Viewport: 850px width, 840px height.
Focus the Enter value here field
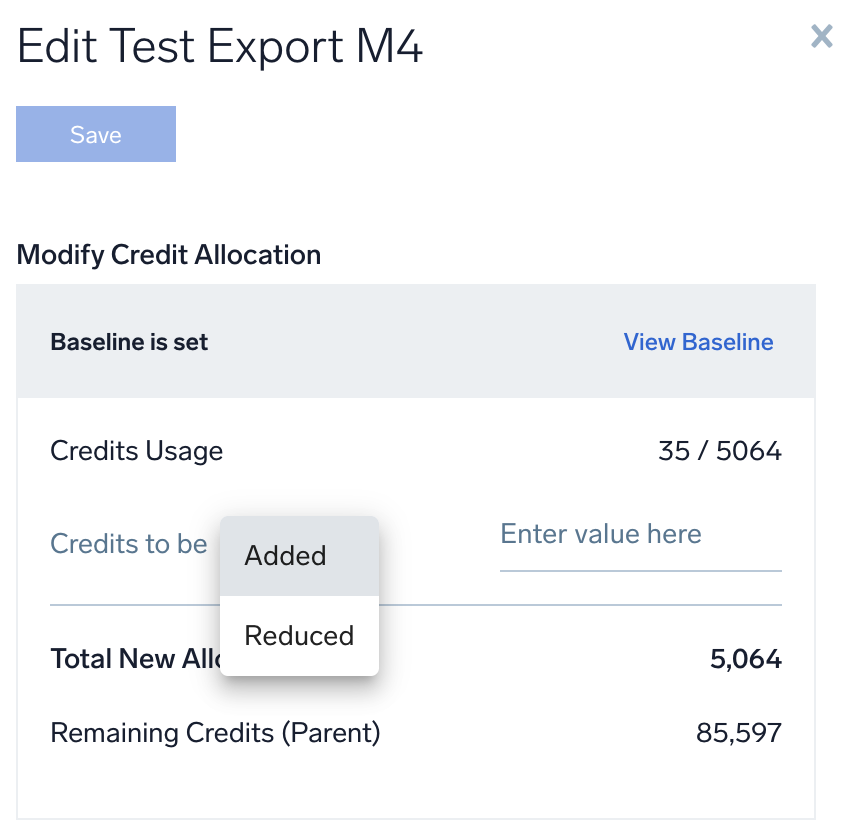[x=640, y=534]
